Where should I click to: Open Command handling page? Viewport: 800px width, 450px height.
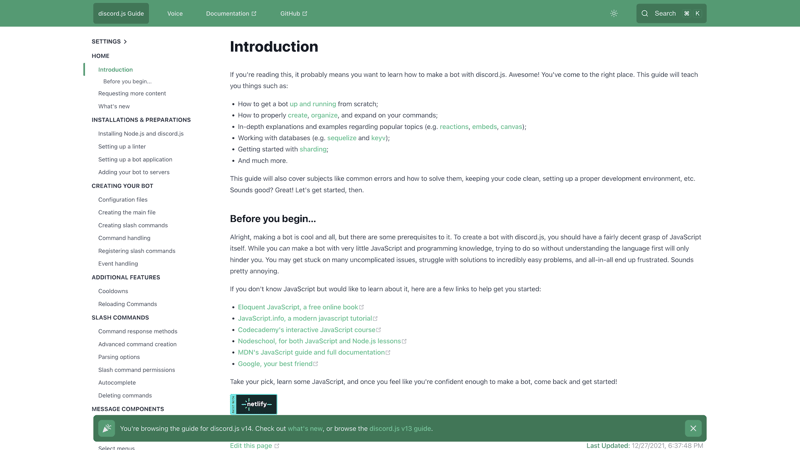tap(124, 238)
